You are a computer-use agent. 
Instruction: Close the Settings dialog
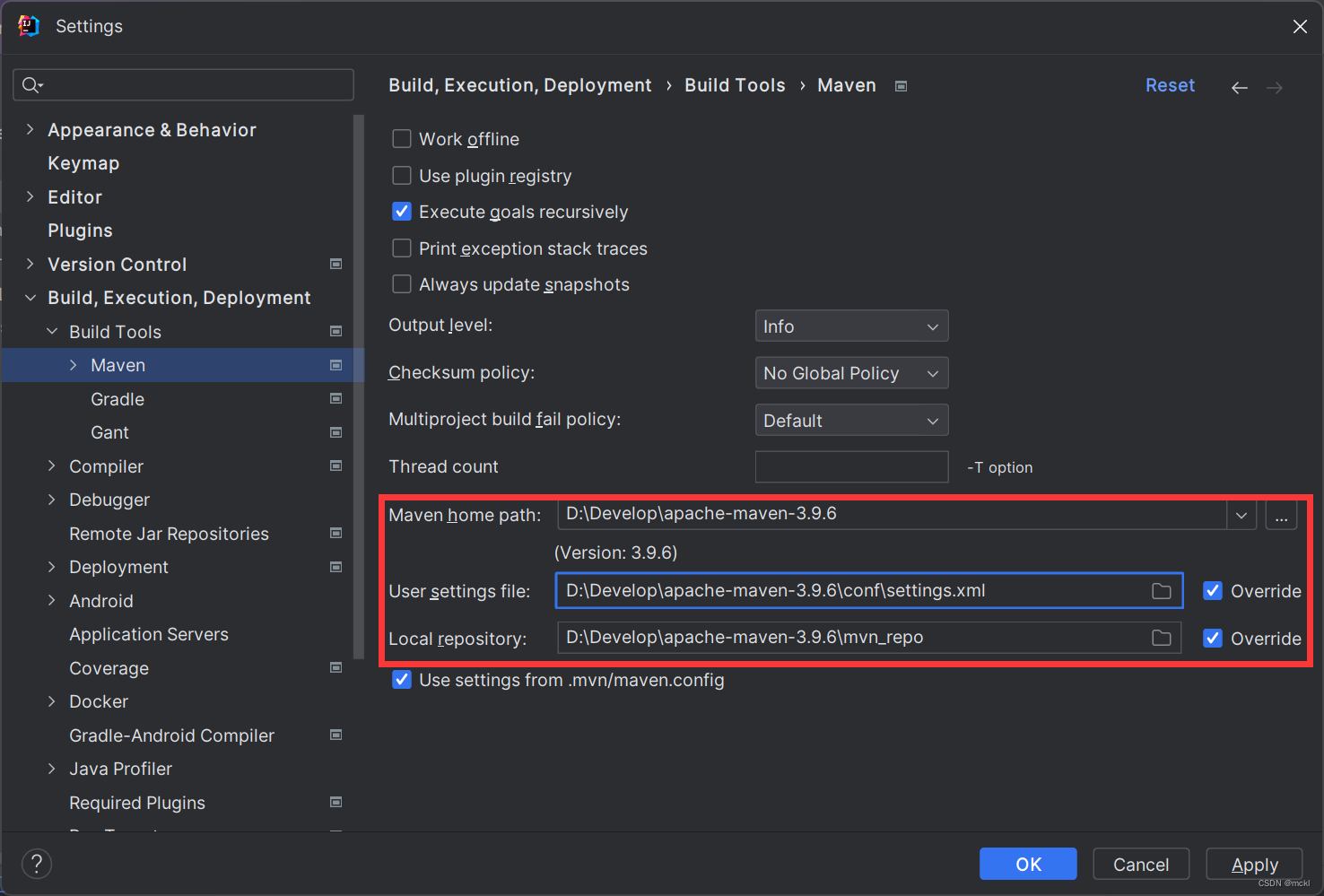(1300, 27)
